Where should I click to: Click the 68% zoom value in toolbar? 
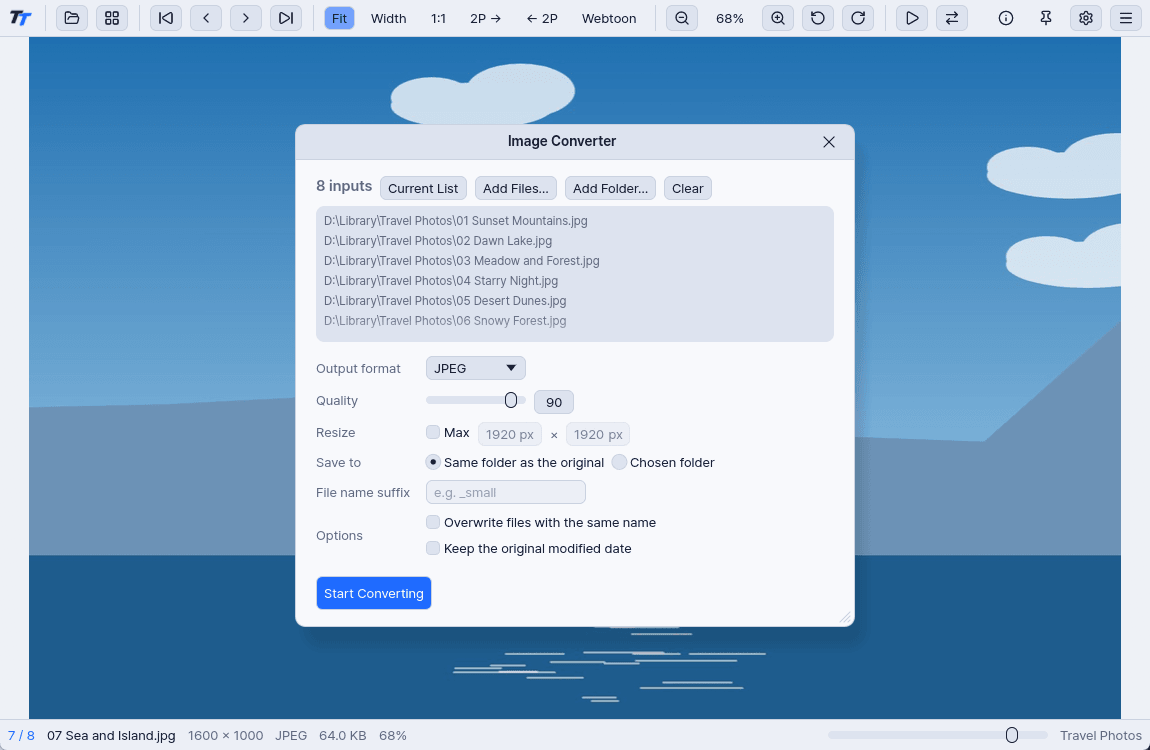[x=730, y=18]
